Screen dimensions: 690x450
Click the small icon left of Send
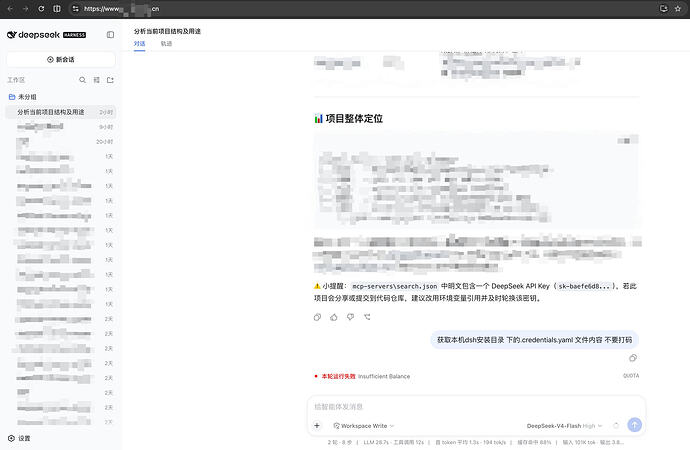616,425
